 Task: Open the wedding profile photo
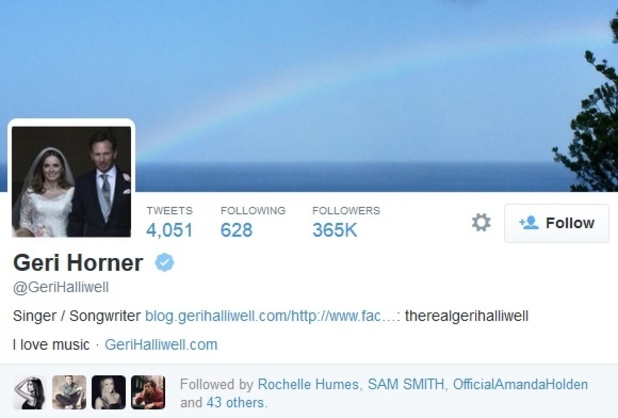point(71,181)
